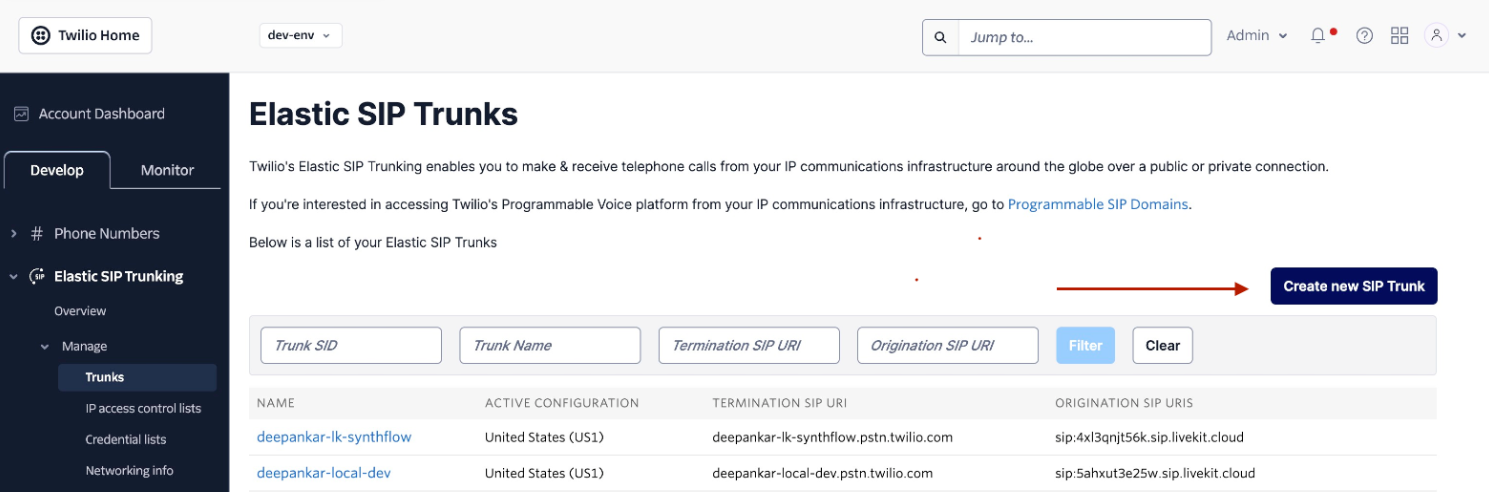Focus the Jump to search field
Screen dimensions: 1489x492
1084,37
